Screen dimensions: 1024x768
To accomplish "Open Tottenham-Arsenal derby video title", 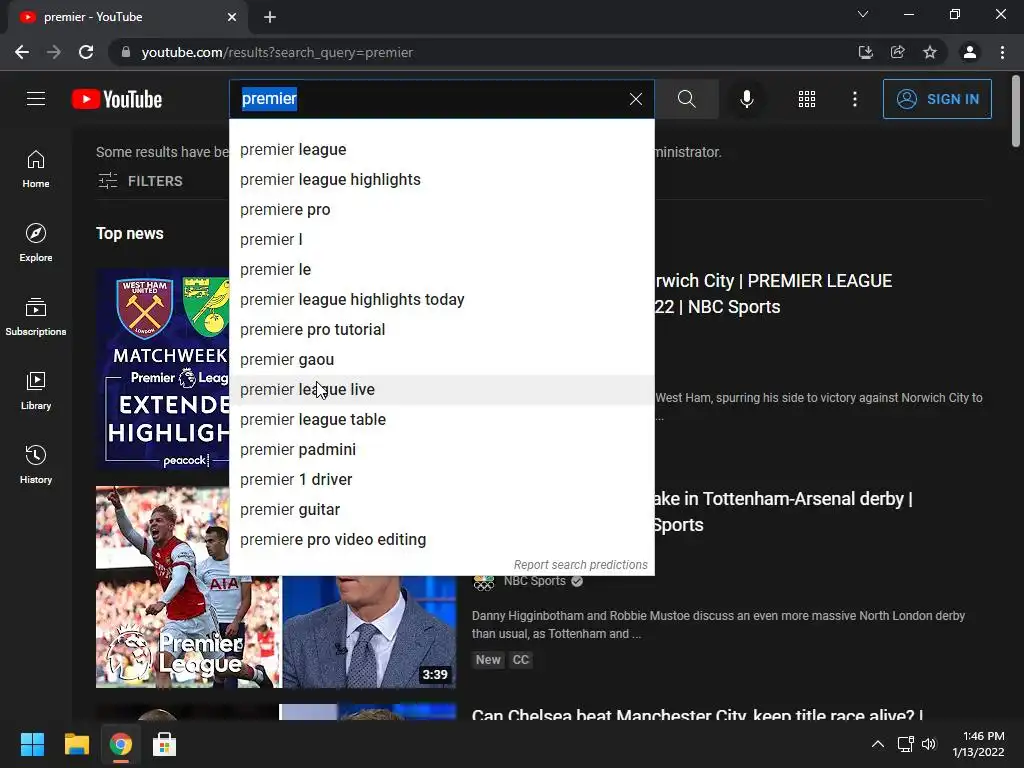I will [784, 512].
